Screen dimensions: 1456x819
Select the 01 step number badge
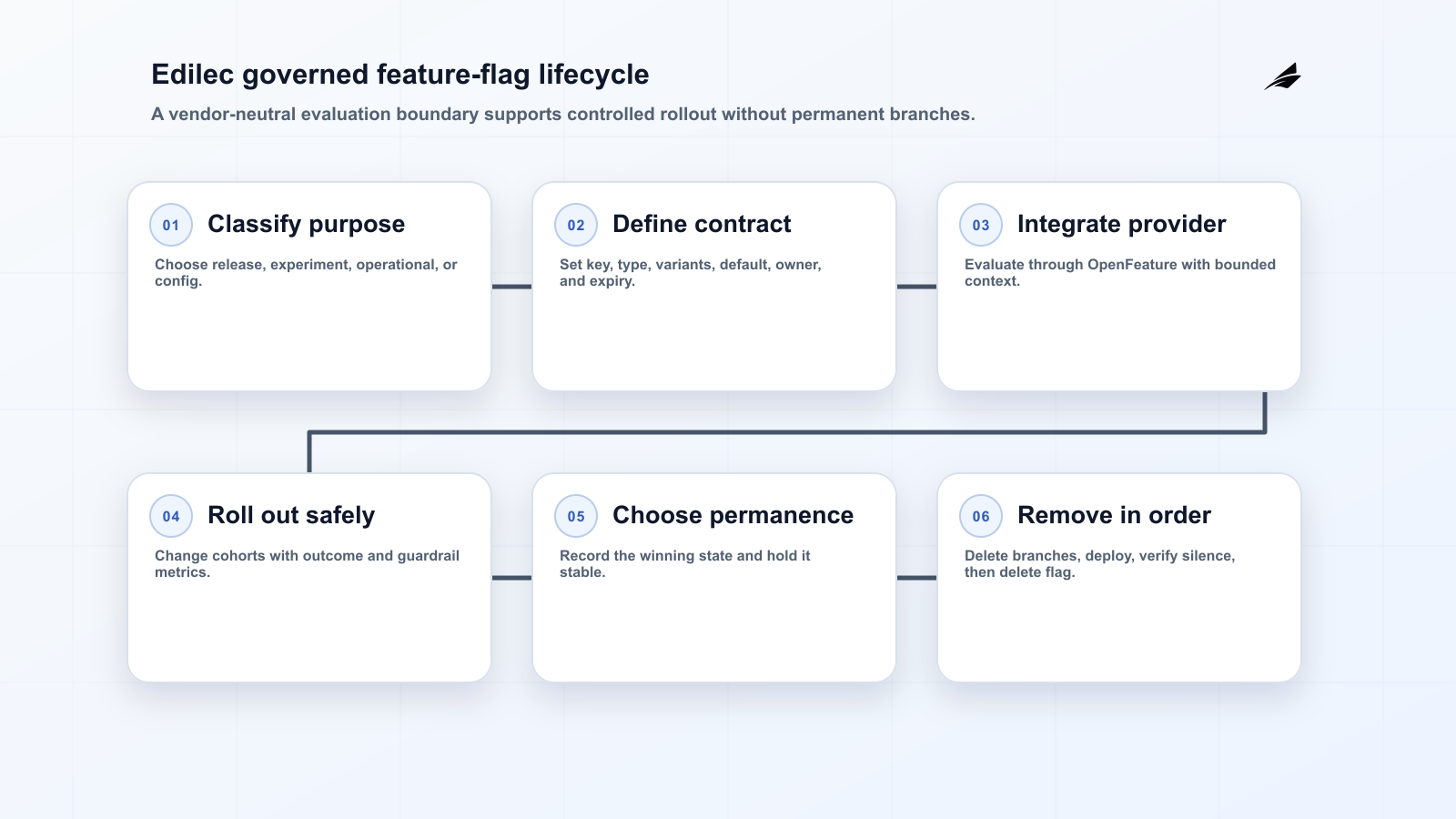point(171,225)
